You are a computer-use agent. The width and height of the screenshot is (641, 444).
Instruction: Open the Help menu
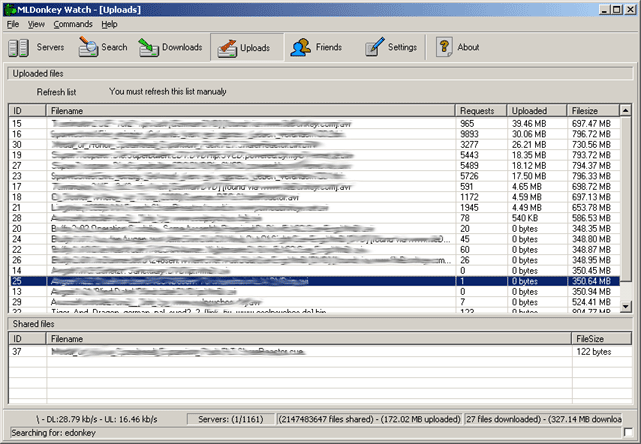[109, 23]
